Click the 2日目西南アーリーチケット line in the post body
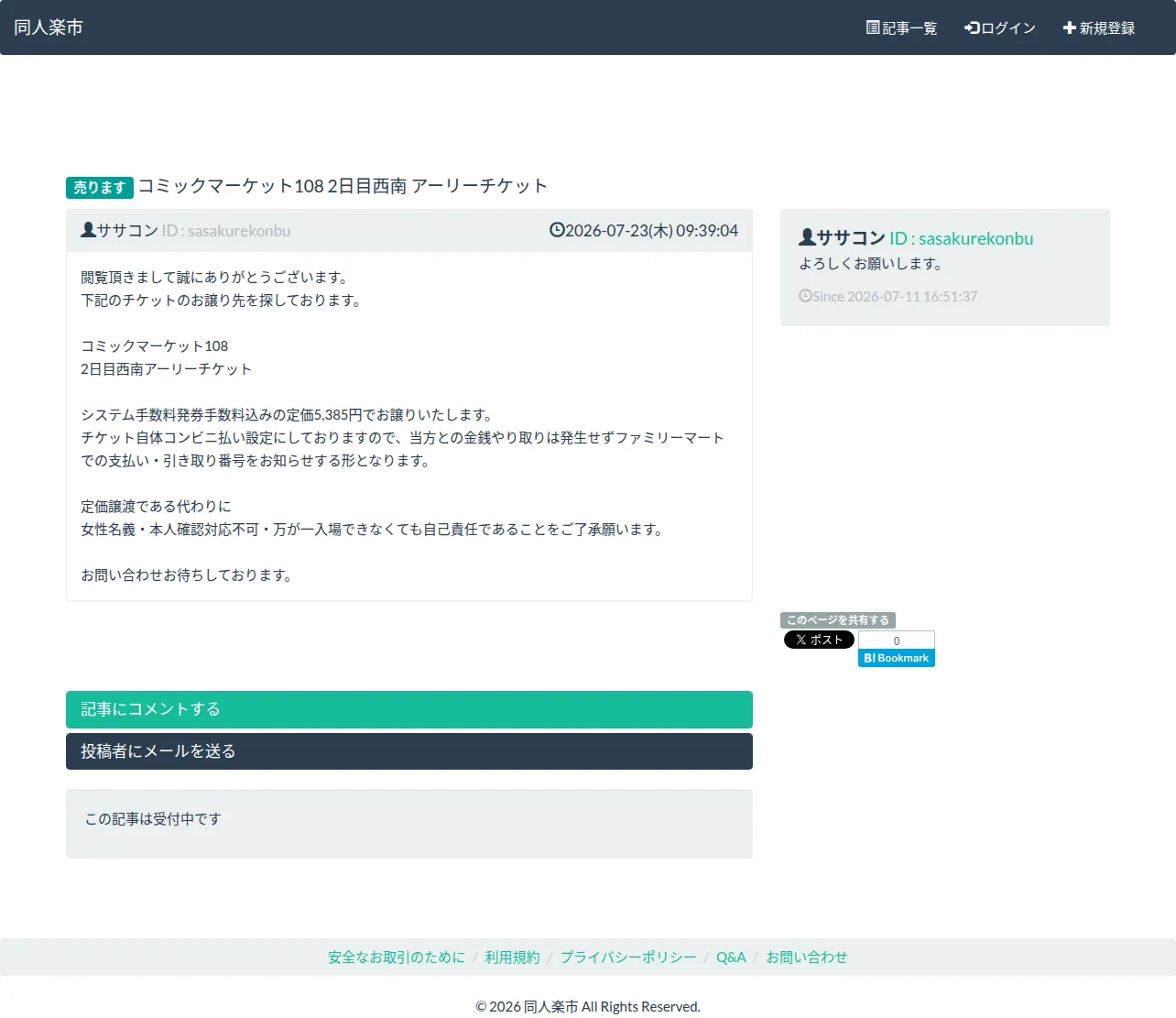 tap(166, 369)
